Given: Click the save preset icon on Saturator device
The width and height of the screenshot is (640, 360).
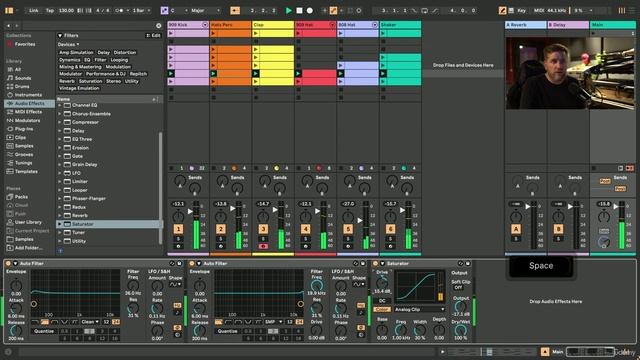Looking at the screenshot, I should (x=467, y=264).
